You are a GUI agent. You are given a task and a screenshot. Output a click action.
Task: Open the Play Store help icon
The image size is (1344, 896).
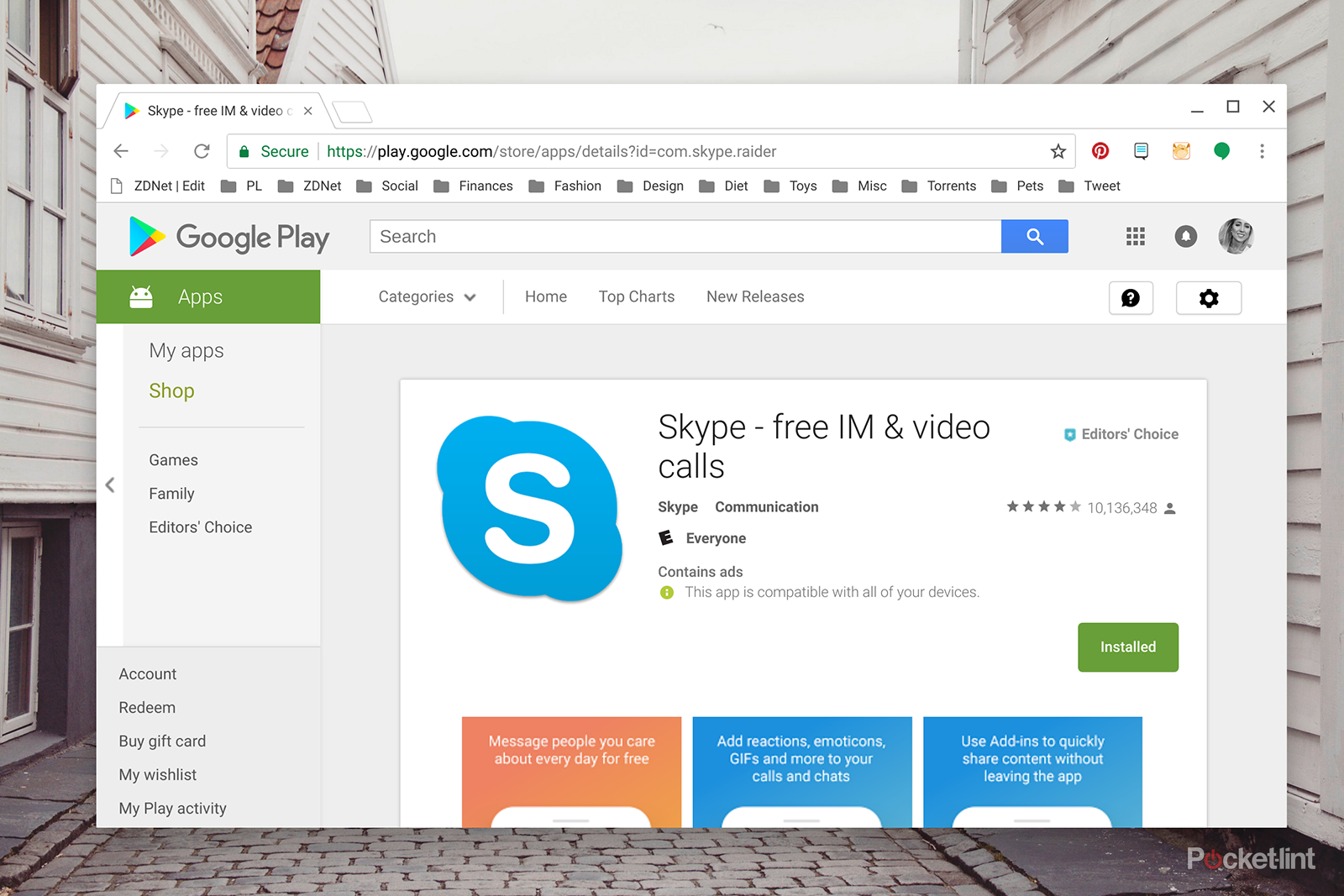point(1131,298)
